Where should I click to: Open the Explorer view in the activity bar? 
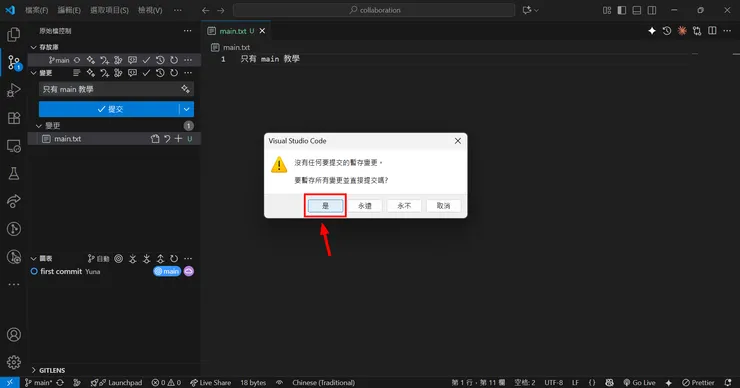tap(14, 34)
